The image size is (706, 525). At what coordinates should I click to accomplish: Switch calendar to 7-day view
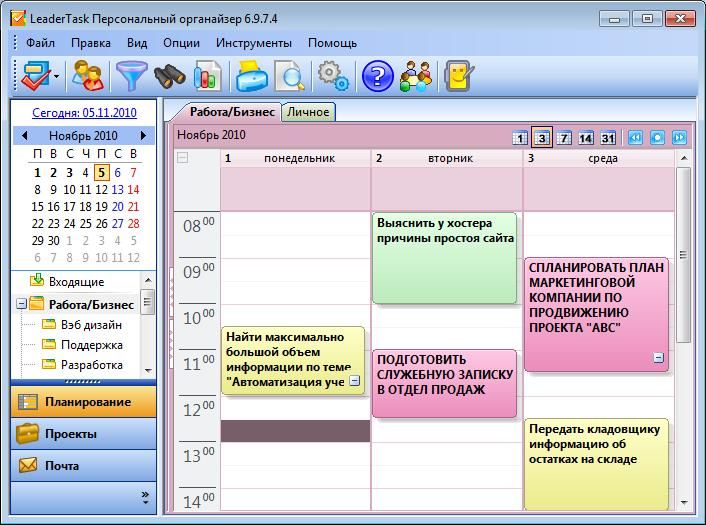click(x=564, y=138)
